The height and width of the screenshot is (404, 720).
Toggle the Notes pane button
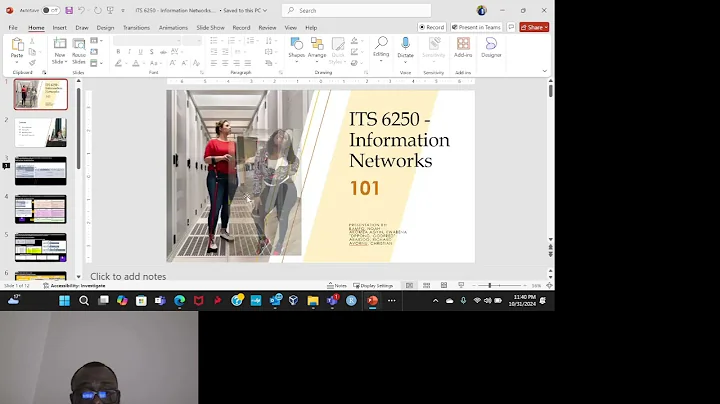pos(337,286)
